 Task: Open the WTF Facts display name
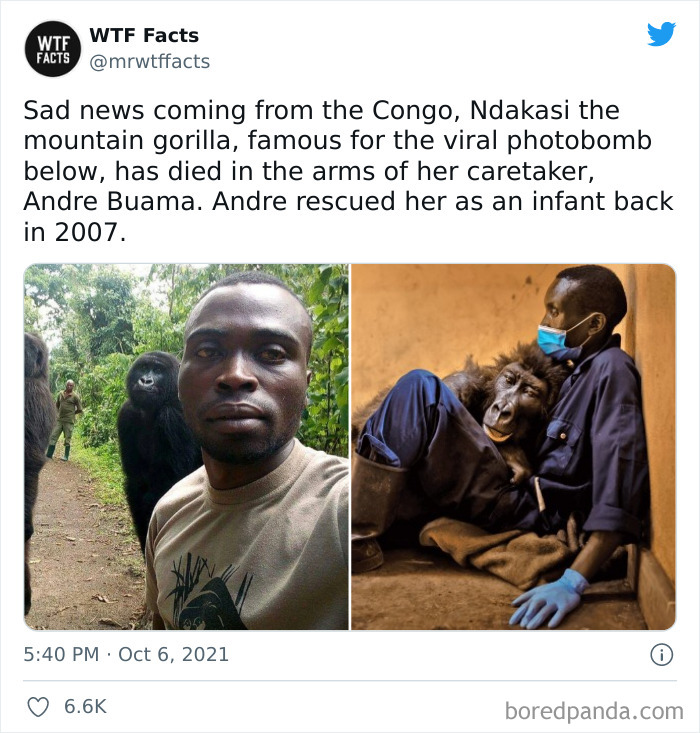pyautogui.click(x=144, y=35)
